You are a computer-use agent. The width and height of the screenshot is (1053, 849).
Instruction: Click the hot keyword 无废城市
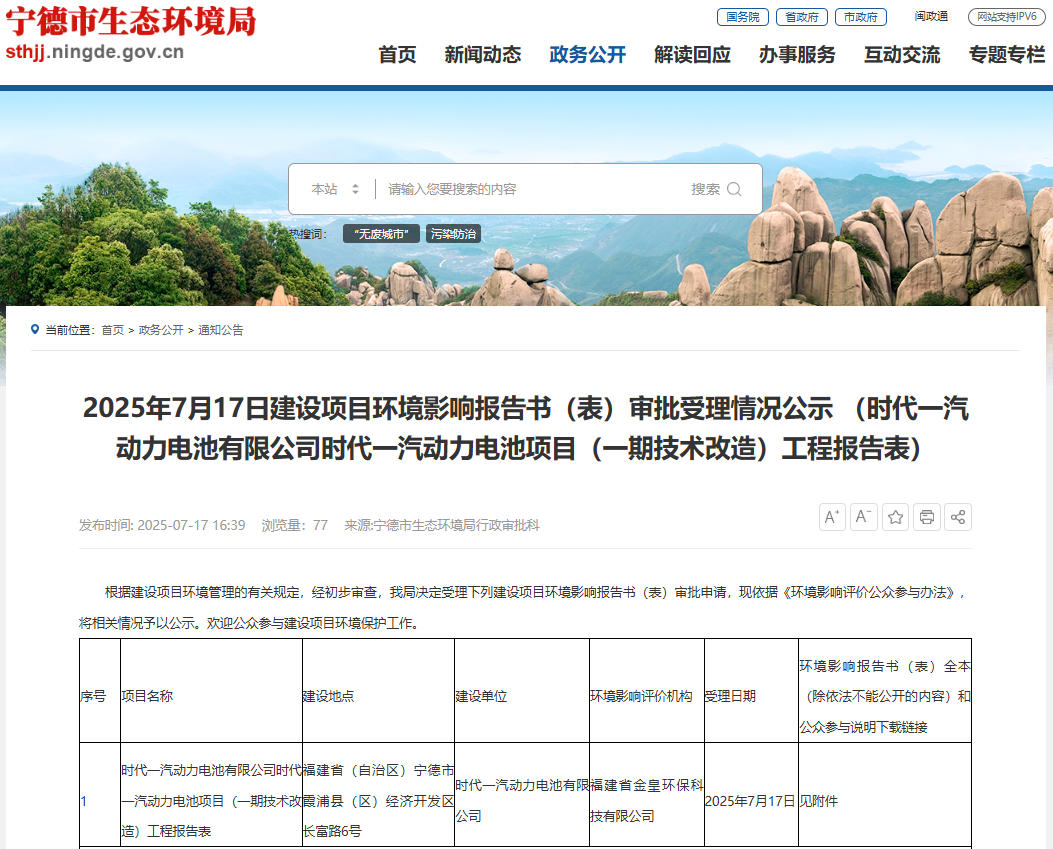[380, 232]
